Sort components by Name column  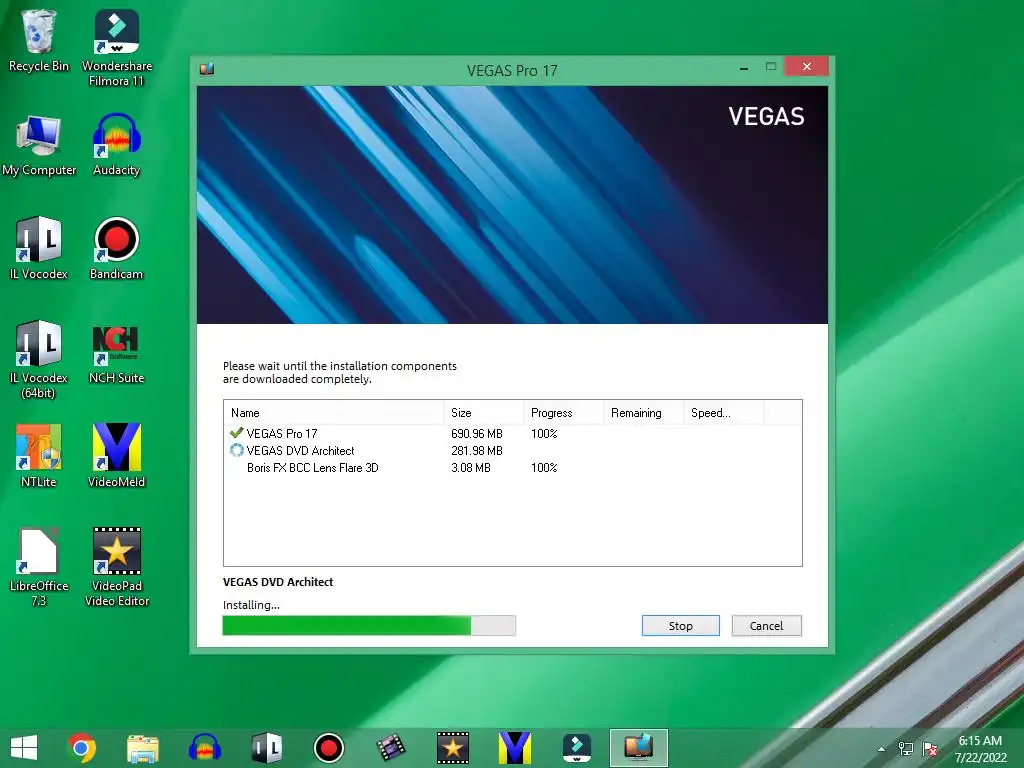(x=334, y=413)
